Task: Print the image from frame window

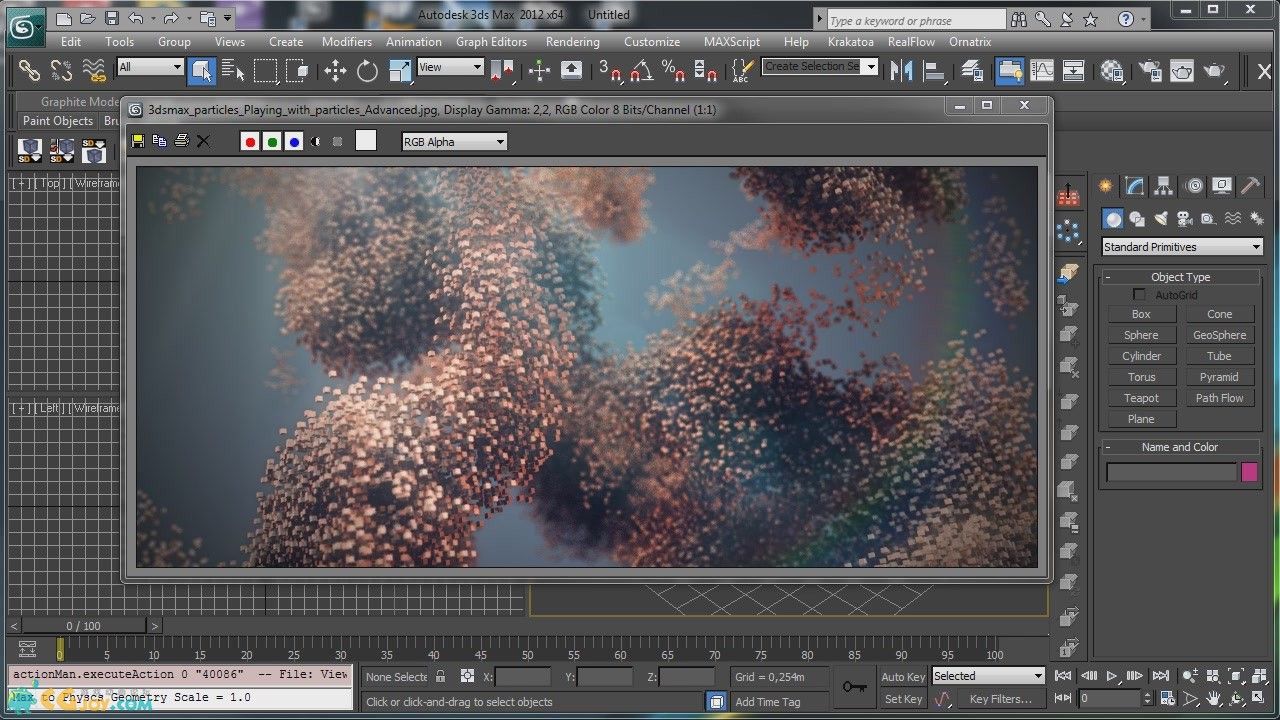Action: click(181, 141)
